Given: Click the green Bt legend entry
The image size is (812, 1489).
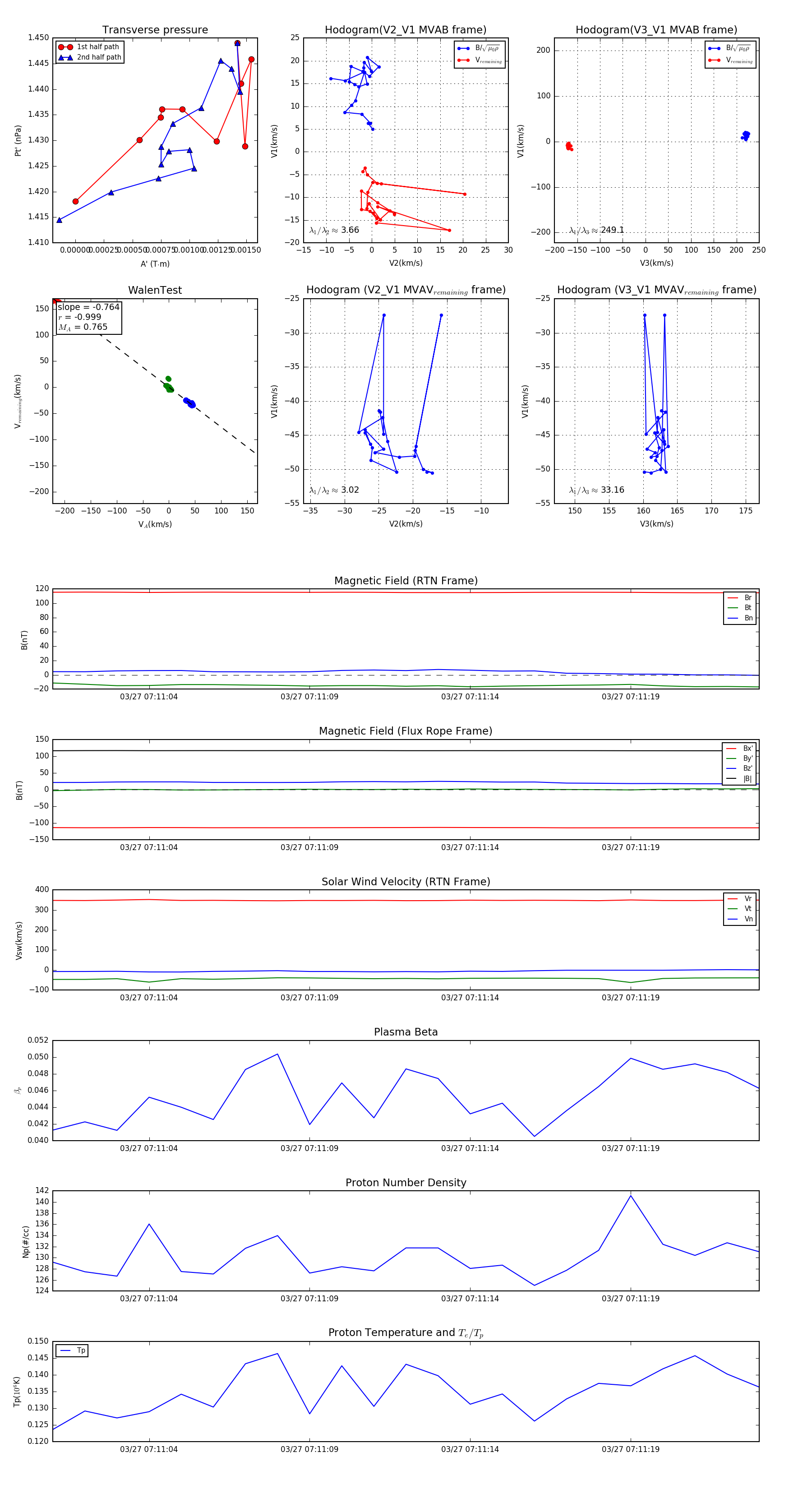Looking at the screenshot, I should point(740,607).
